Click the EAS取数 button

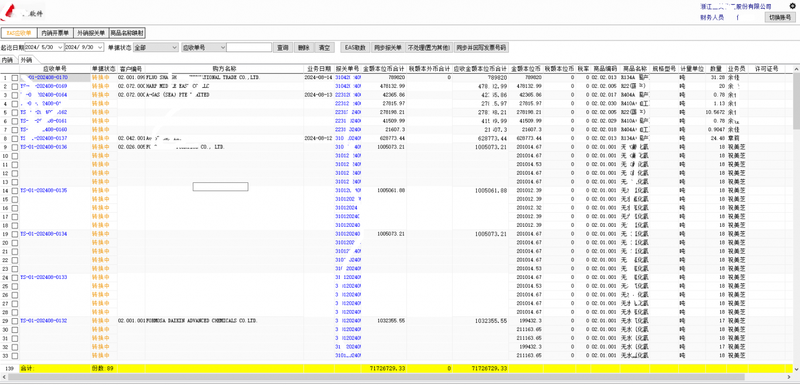tap(355, 47)
